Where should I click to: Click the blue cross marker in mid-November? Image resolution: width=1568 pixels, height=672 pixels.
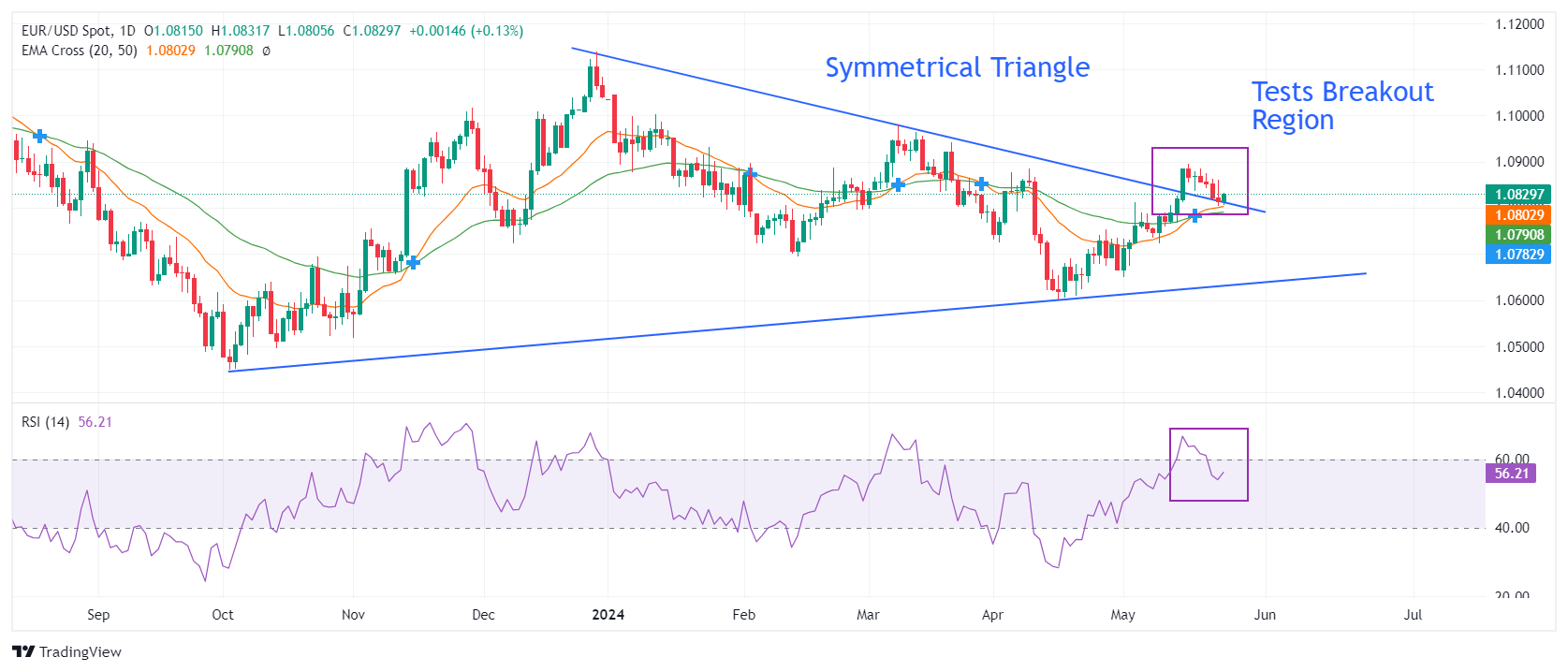tap(413, 262)
